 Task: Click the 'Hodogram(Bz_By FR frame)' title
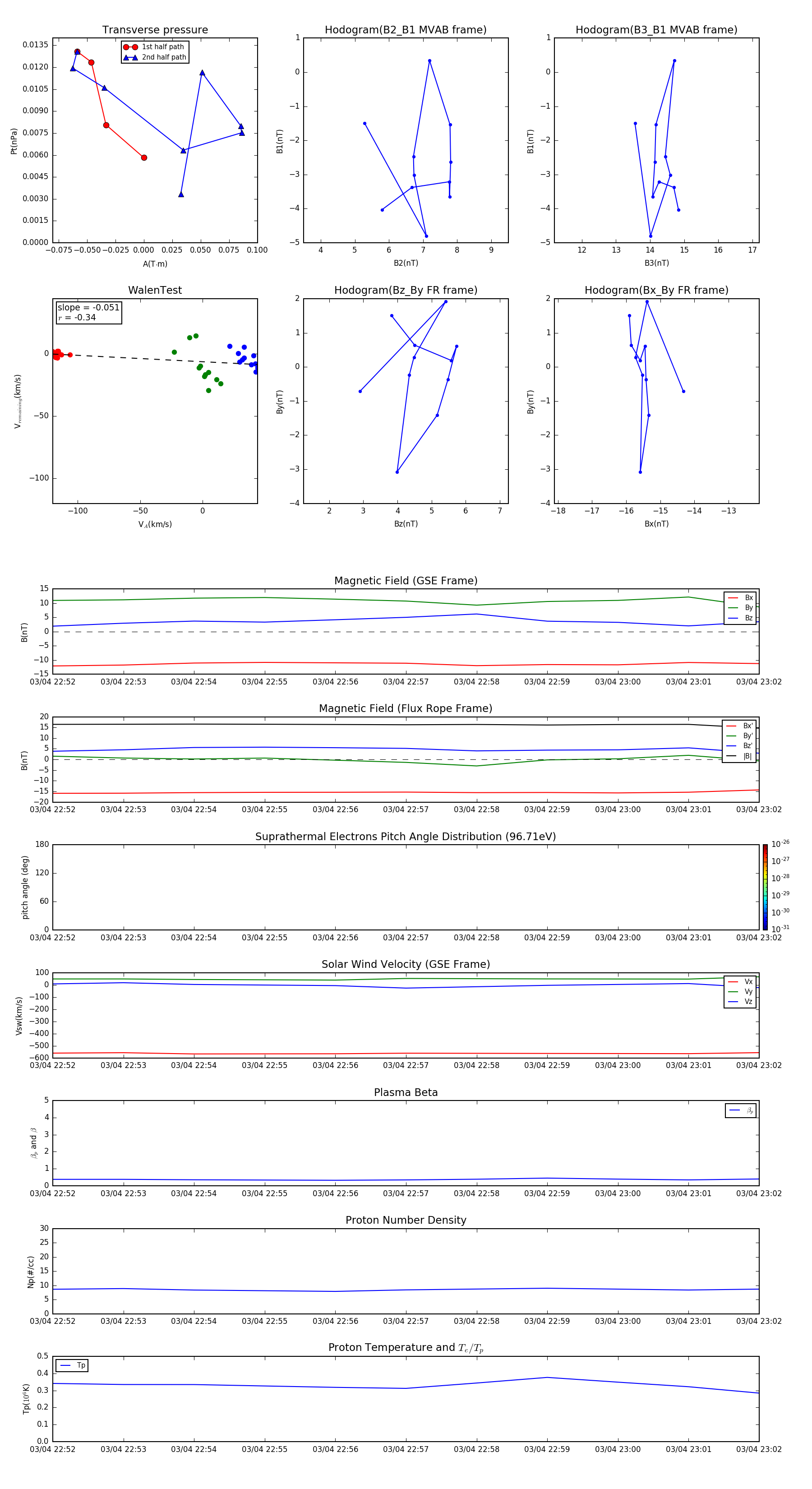[406, 290]
